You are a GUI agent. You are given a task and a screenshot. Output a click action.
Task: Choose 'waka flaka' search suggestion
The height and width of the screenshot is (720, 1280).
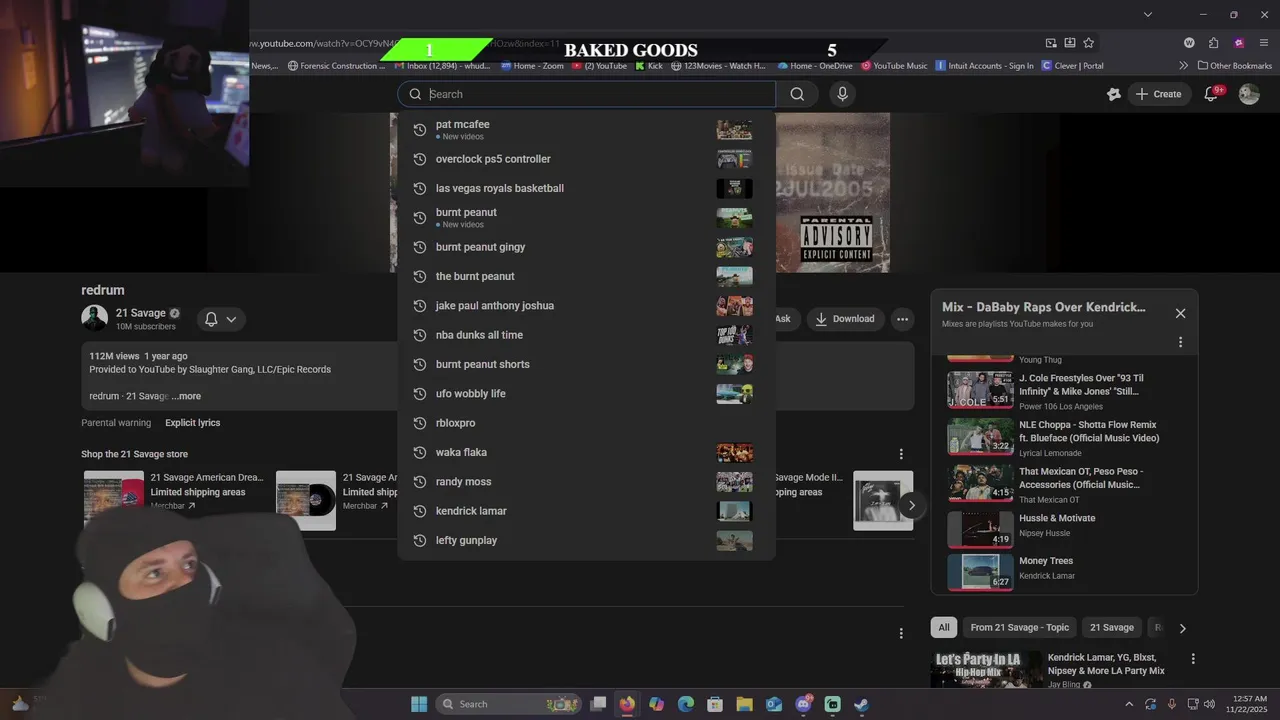(586, 452)
